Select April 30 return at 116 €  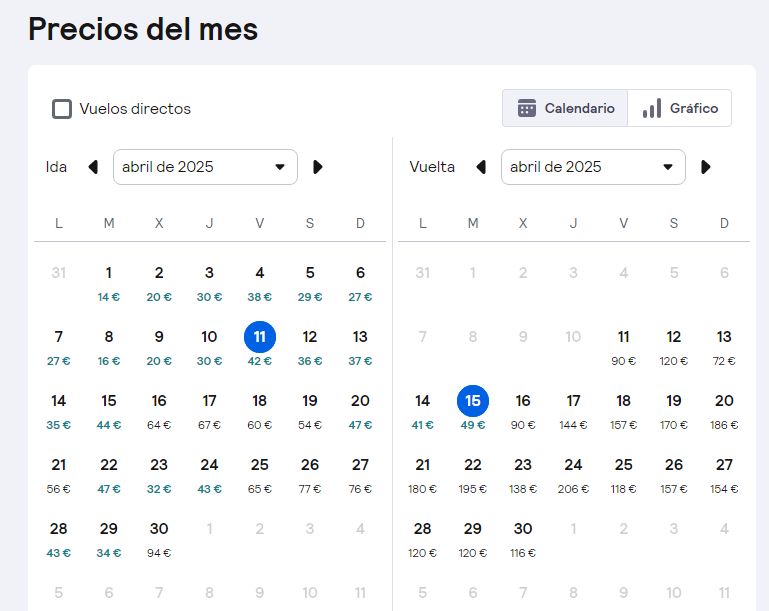pos(523,540)
